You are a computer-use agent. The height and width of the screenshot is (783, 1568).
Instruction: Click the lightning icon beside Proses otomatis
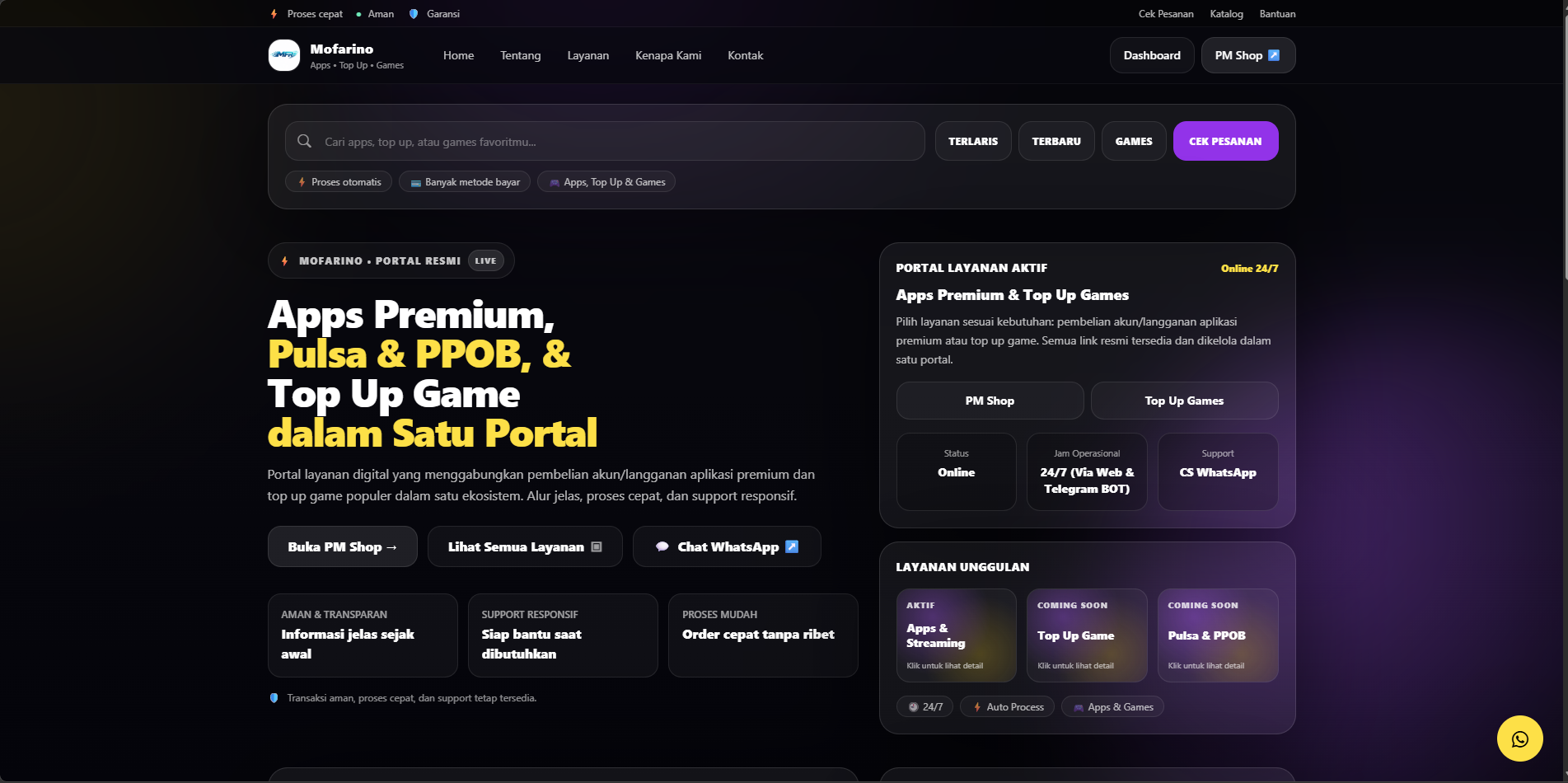pyautogui.click(x=302, y=182)
